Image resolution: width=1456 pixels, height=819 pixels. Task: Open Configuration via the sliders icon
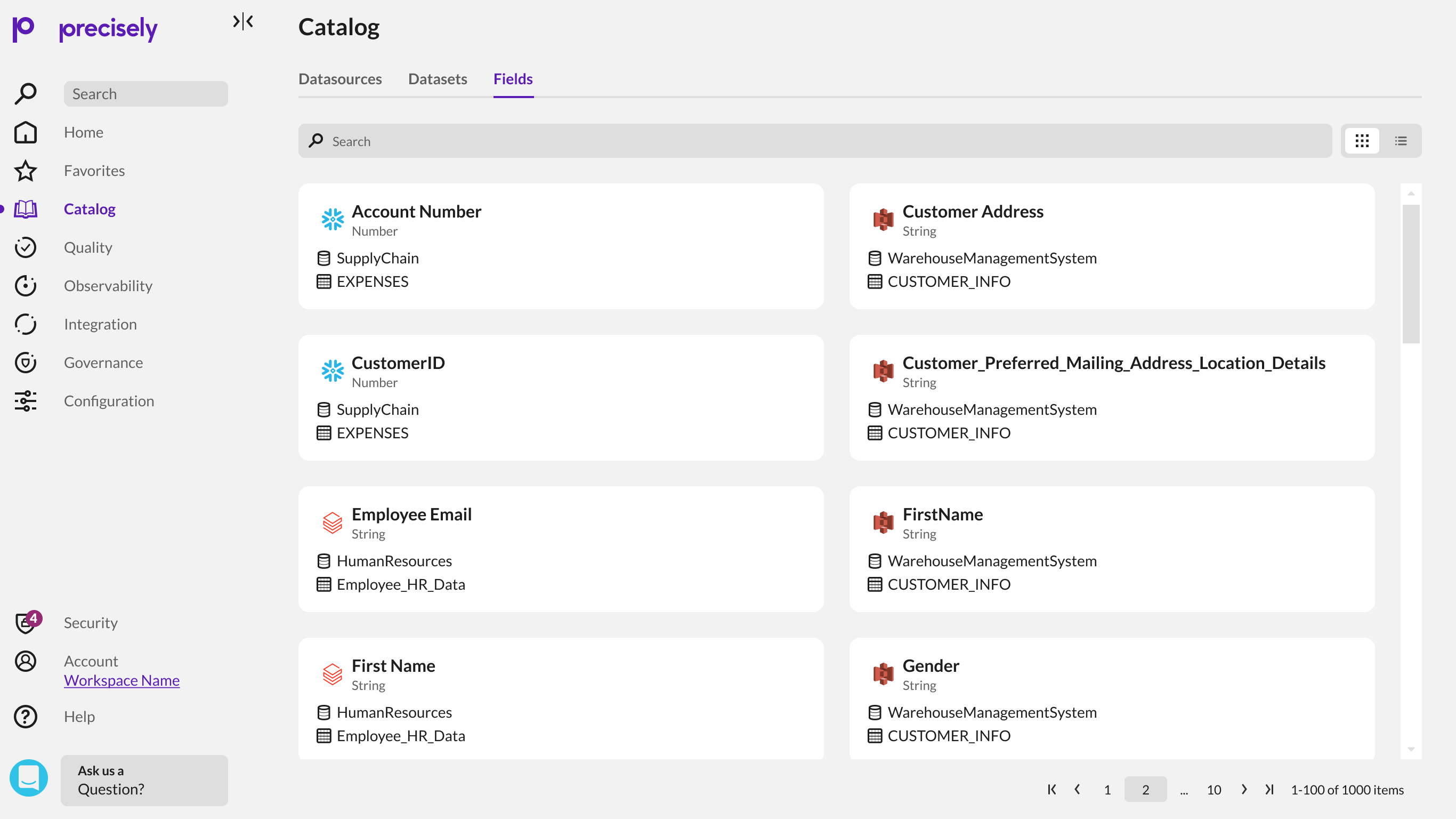tap(26, 401)
